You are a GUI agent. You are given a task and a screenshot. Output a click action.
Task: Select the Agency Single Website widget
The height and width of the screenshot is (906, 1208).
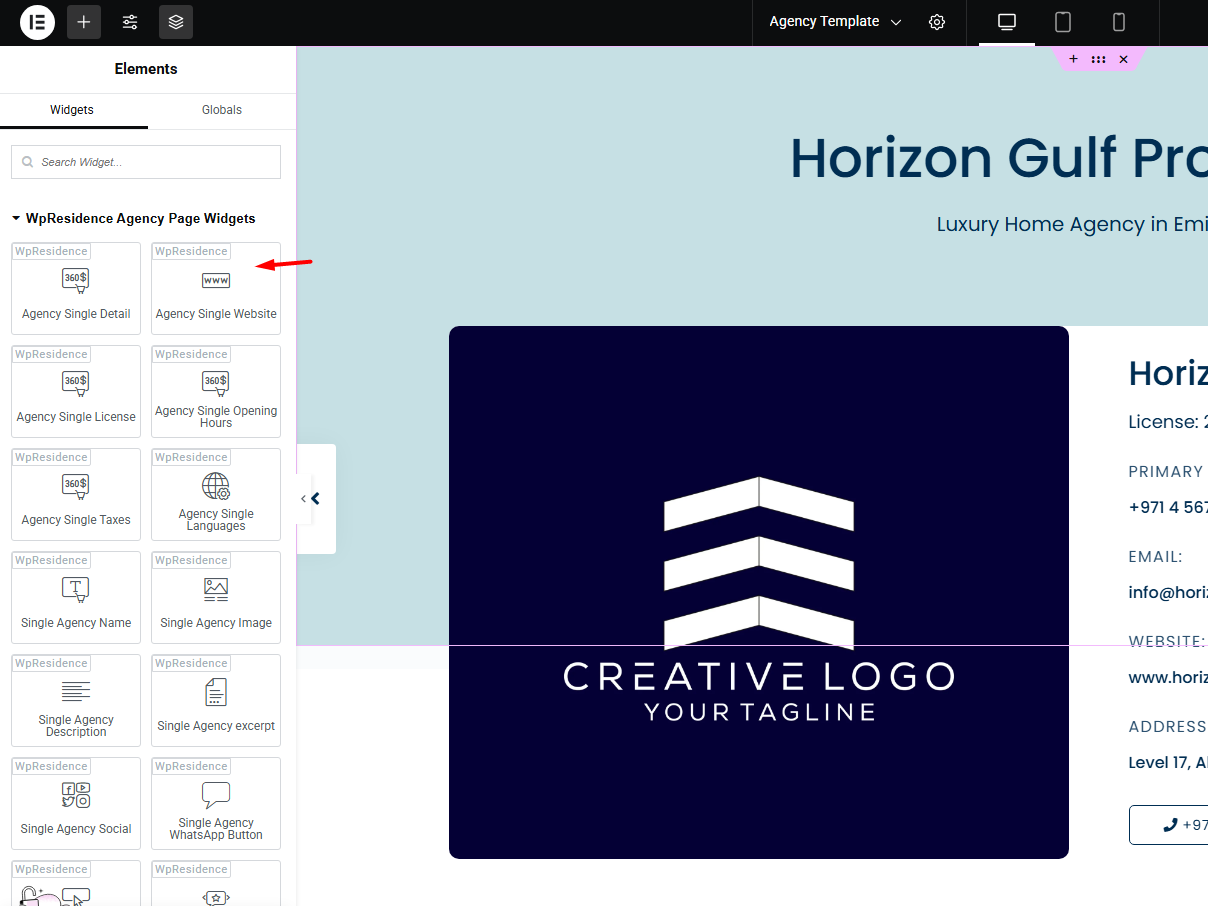pos(216,290)
